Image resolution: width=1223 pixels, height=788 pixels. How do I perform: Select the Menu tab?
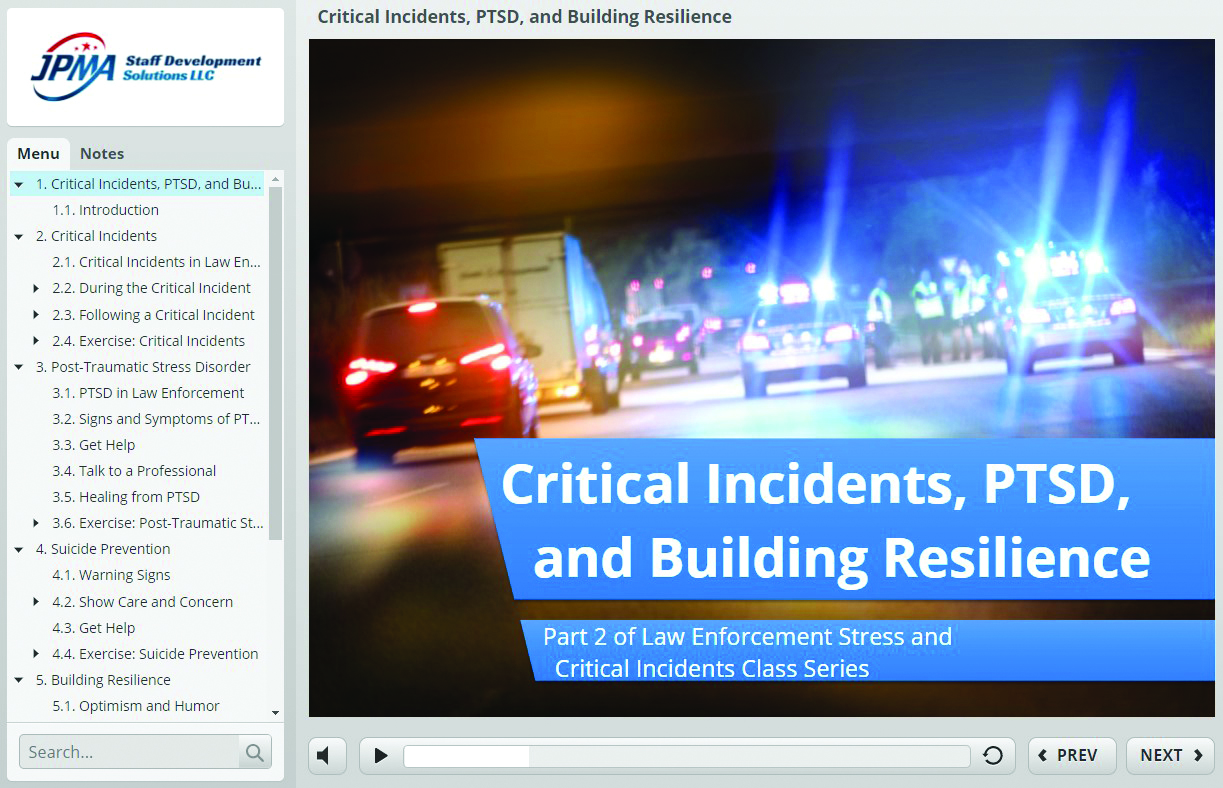[x=38, y=154]
